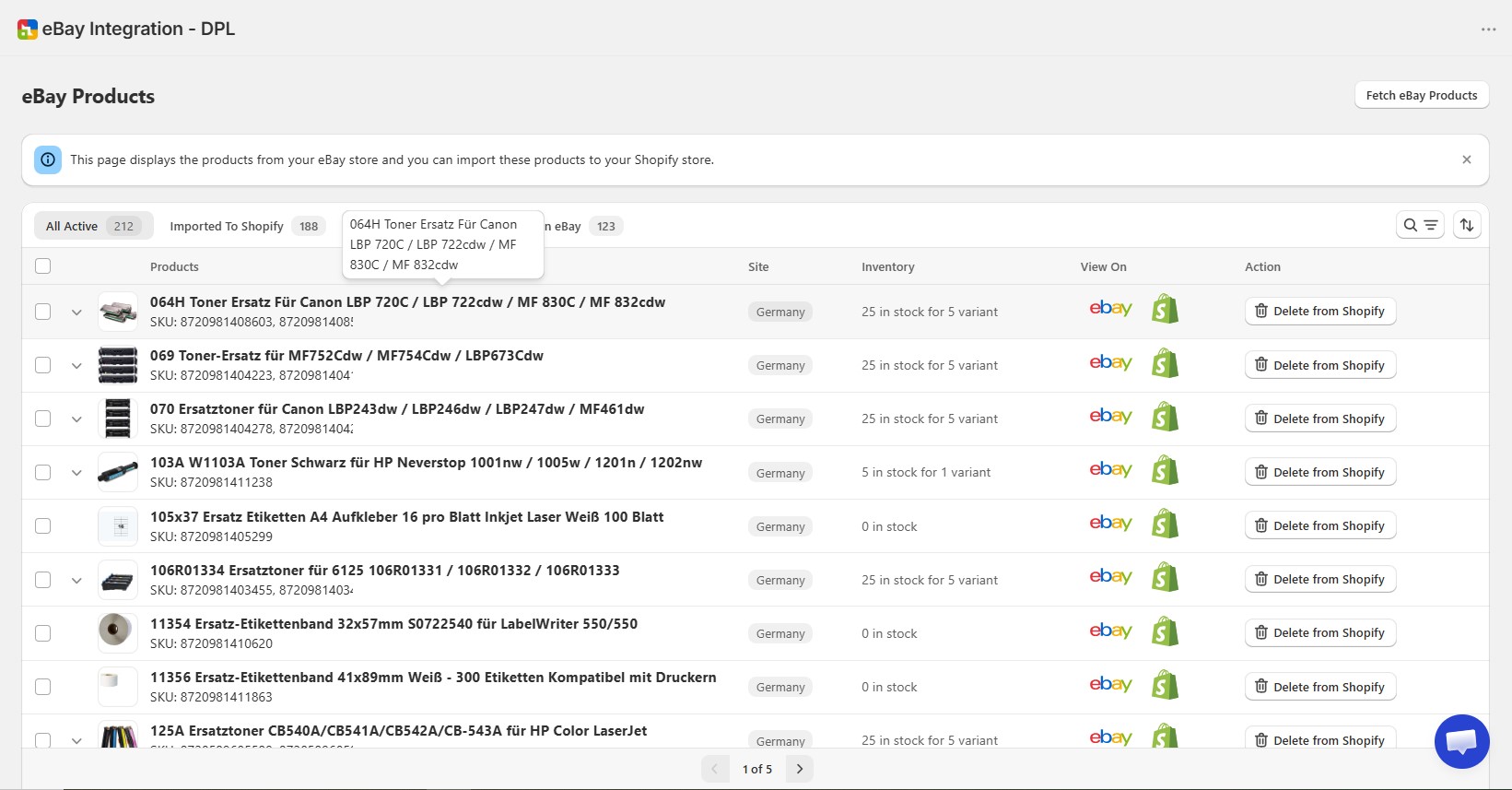Viewport: 1512px width, 790px height.
Task: Click the sort arrows icon
Action: (x=1467, y=225)
